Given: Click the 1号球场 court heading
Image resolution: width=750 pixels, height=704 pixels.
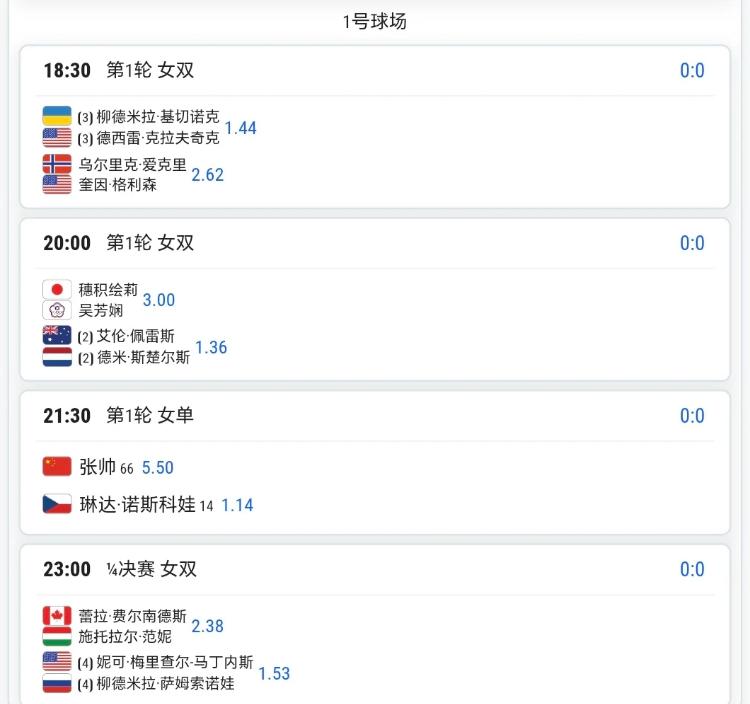Looking at the screenshot, I should click(375, 22).
